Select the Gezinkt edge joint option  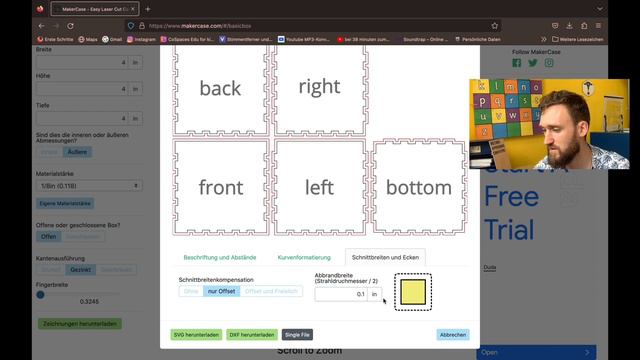pos(80,269)
